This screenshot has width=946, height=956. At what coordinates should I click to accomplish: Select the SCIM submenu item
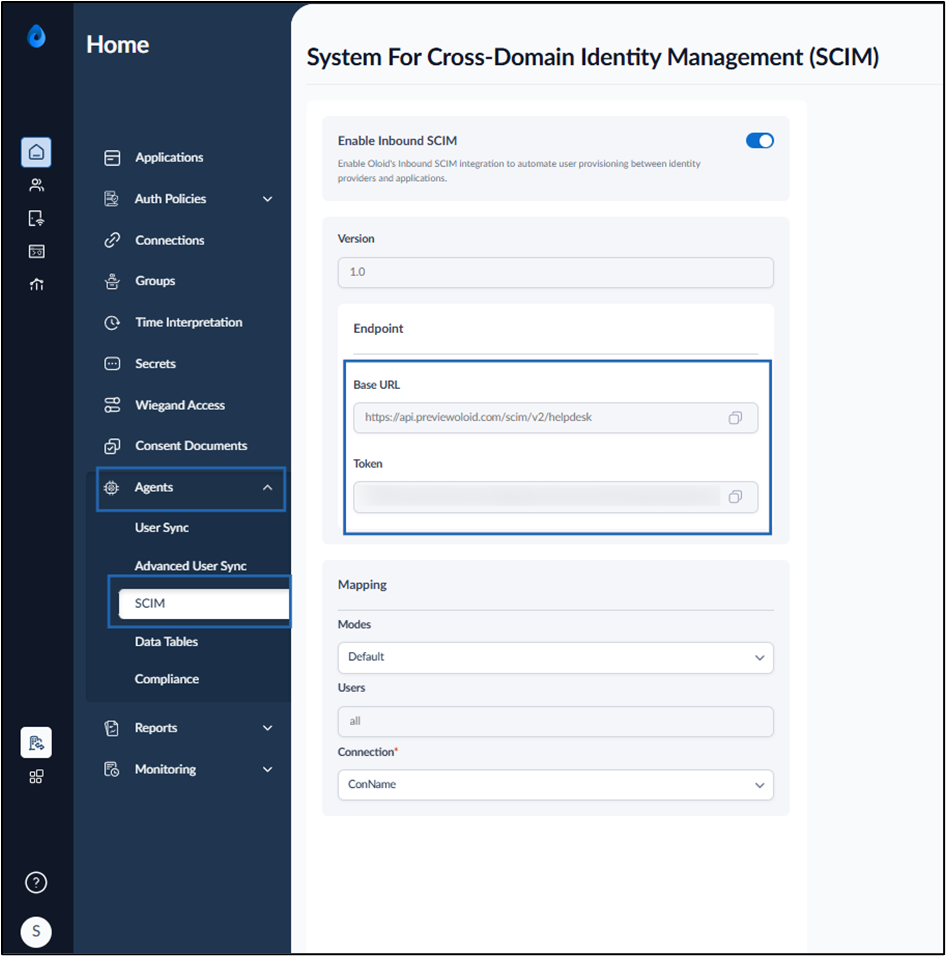(204, 604)
